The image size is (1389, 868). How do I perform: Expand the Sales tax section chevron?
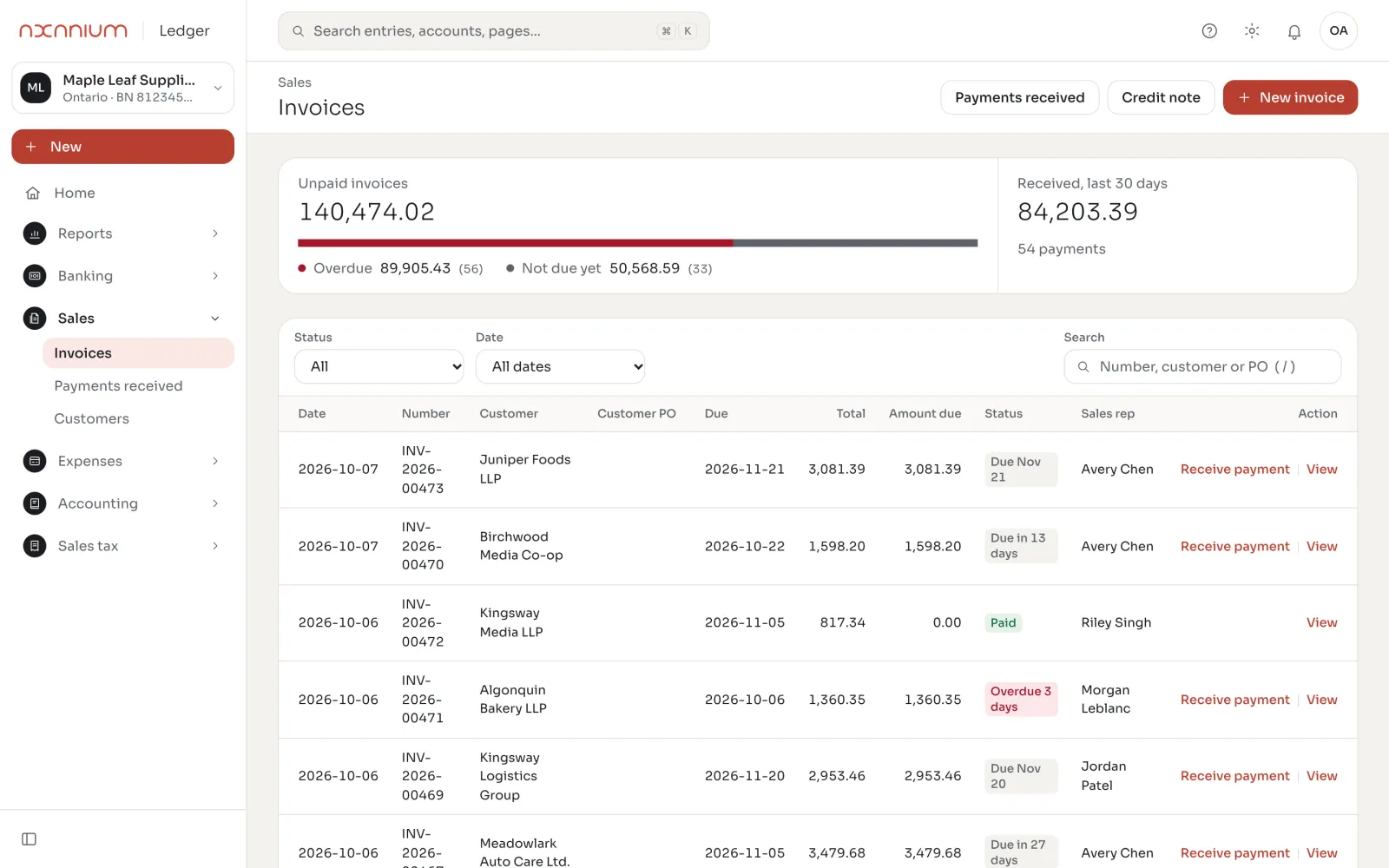tap(215, 546)
